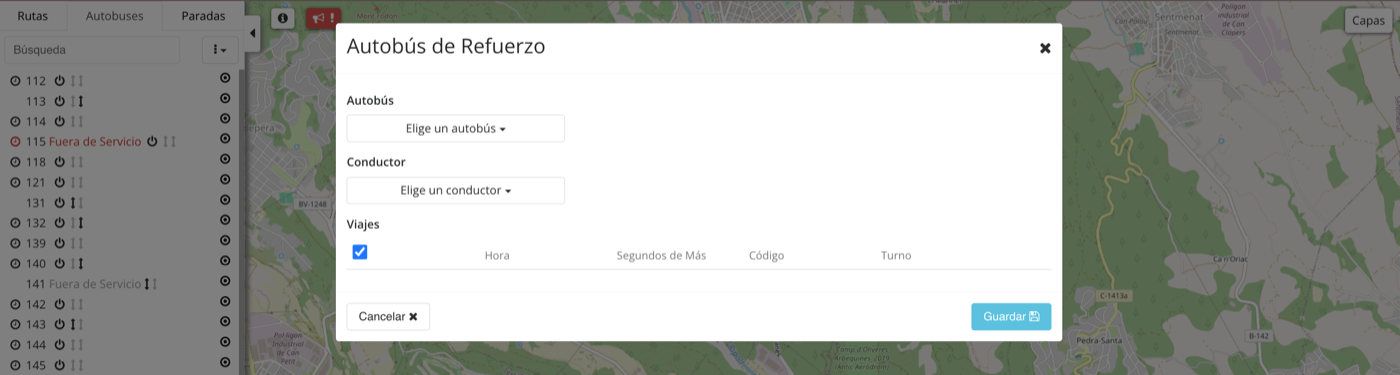
Task: Toggle the select-all Viajes checkbox
Action: pyautogui.click(x=360, y=252)
